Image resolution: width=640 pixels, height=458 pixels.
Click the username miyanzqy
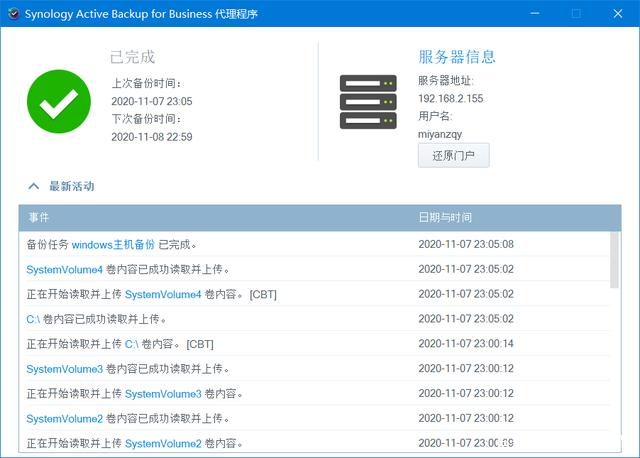click(x=440, y=134)
